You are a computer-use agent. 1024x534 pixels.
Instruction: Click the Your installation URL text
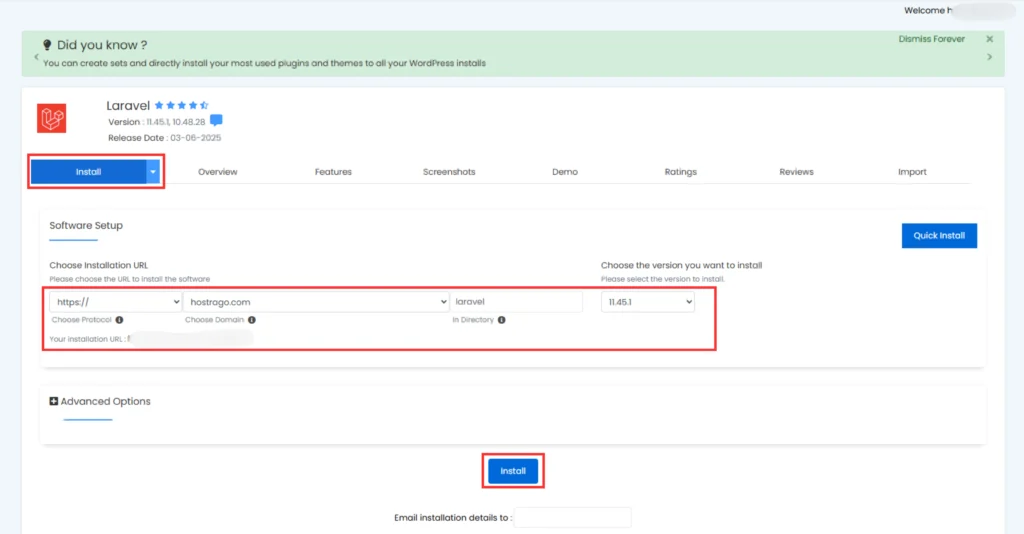(87, 339)
